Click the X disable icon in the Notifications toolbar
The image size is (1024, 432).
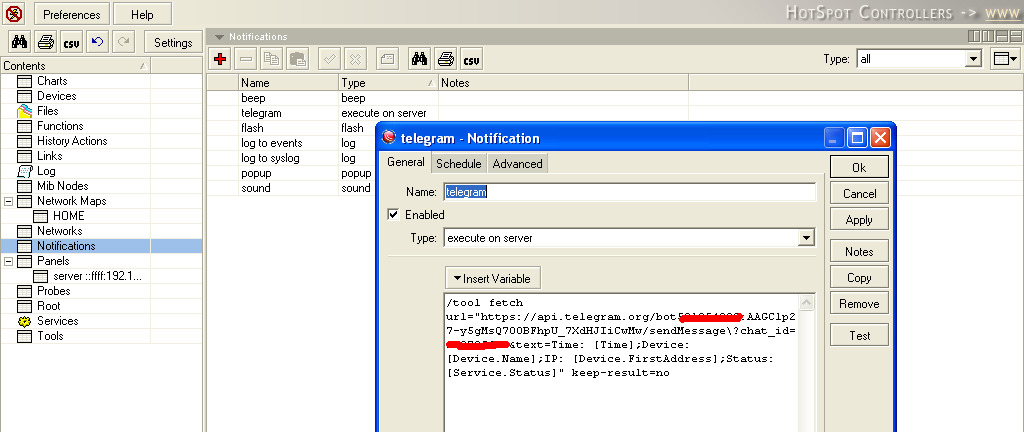click(355, 59)
